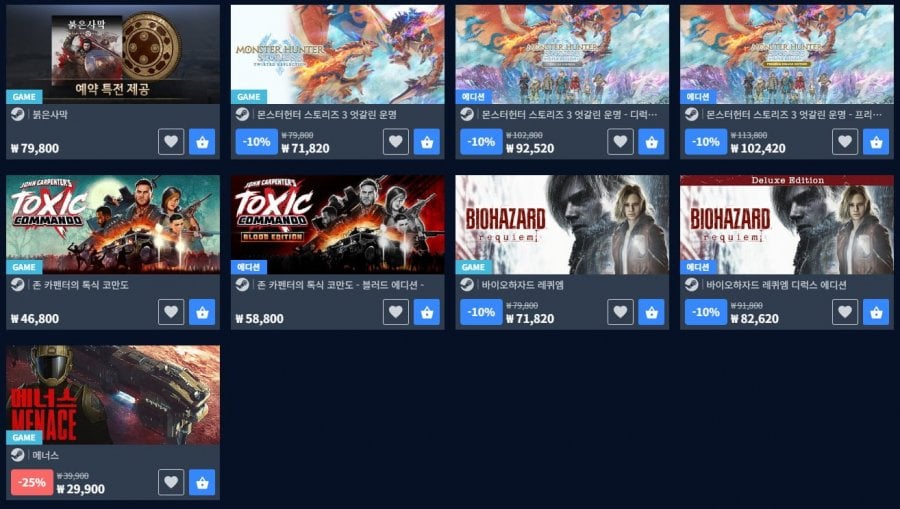Add 붉은사막 to the cart with its basket icon
This screenshot has height=509, width=900.
(x=202, y=142)
